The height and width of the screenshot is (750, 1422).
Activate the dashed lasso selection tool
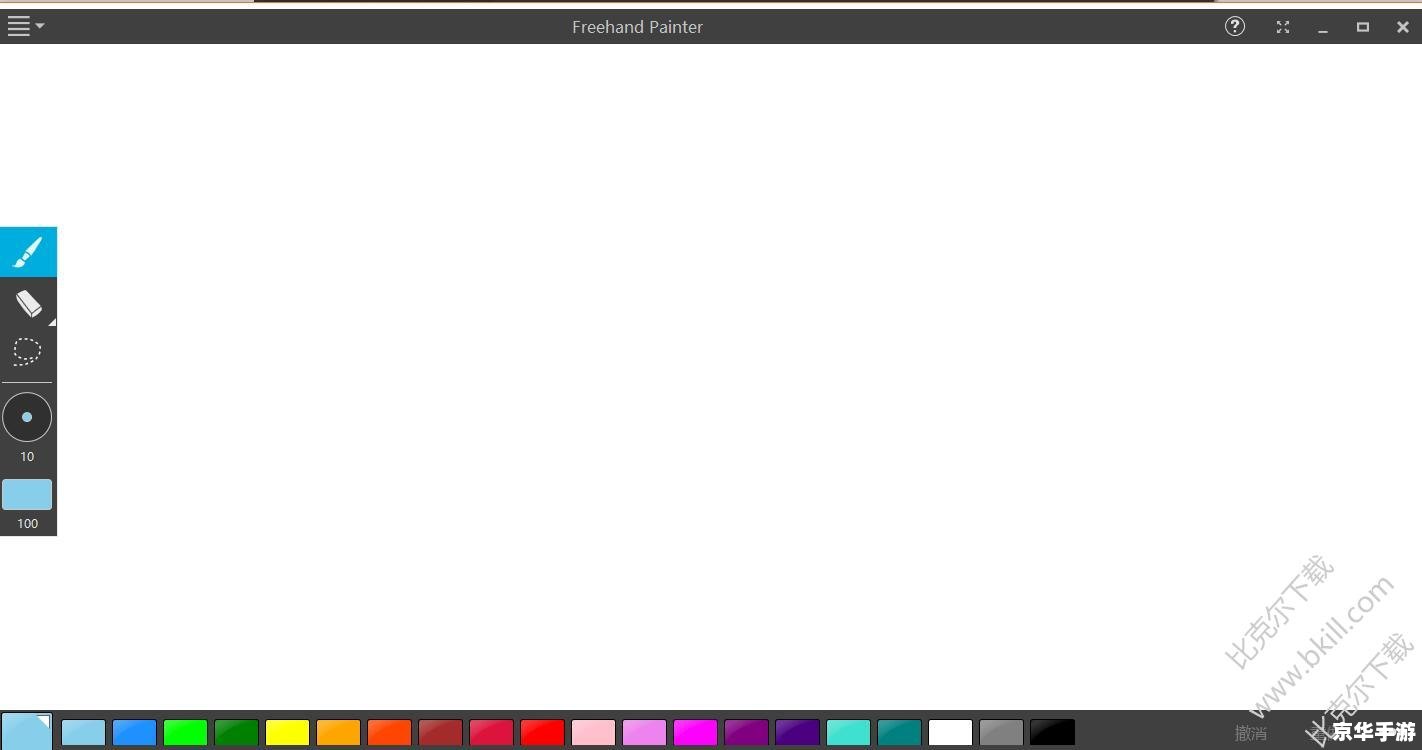pyautogui.click(x=27, y=351)
